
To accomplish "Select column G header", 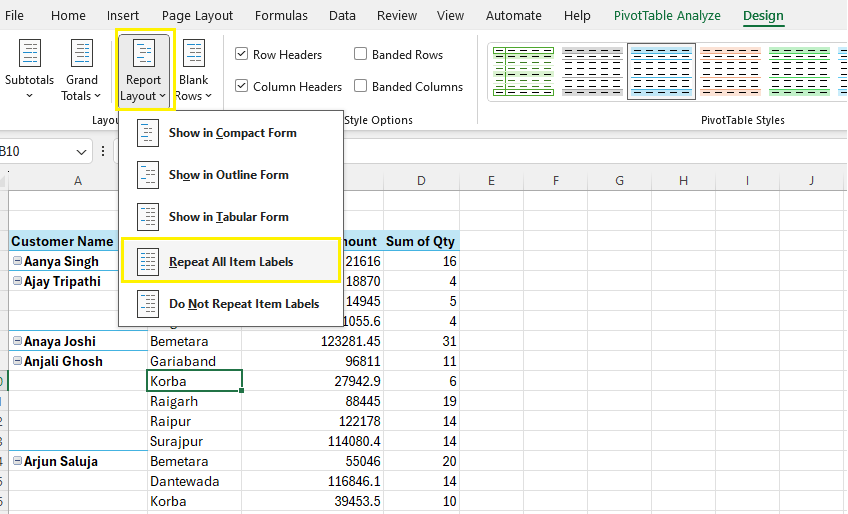I will [x=619, y=181].
